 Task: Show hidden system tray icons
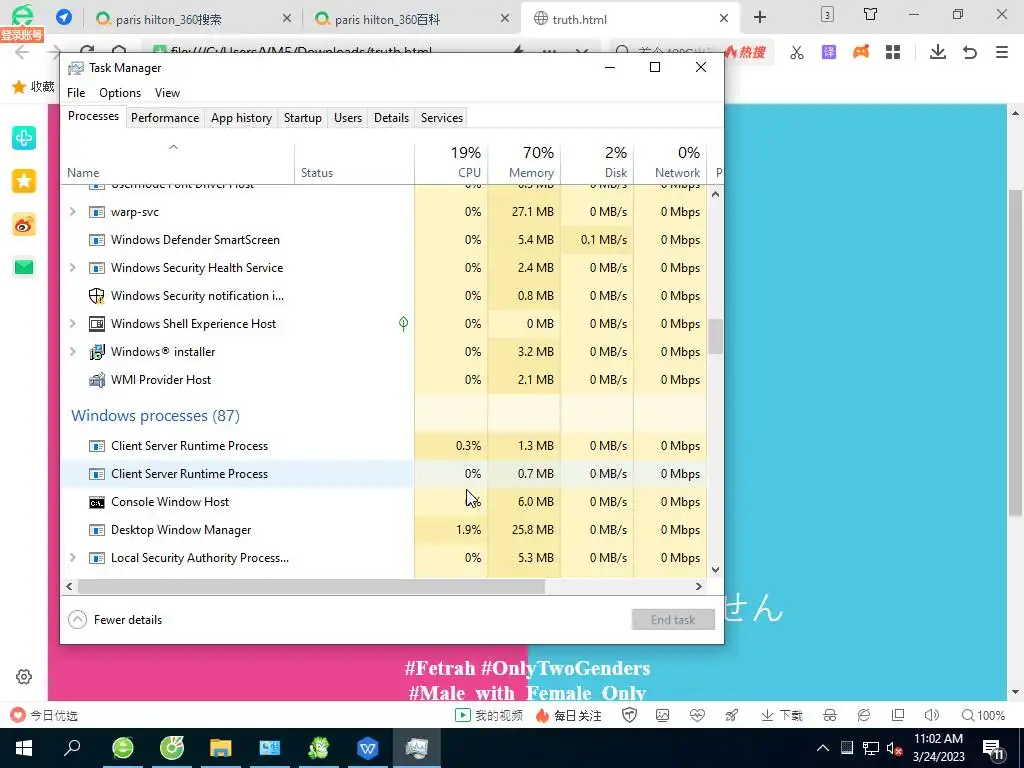coord(823,748)
